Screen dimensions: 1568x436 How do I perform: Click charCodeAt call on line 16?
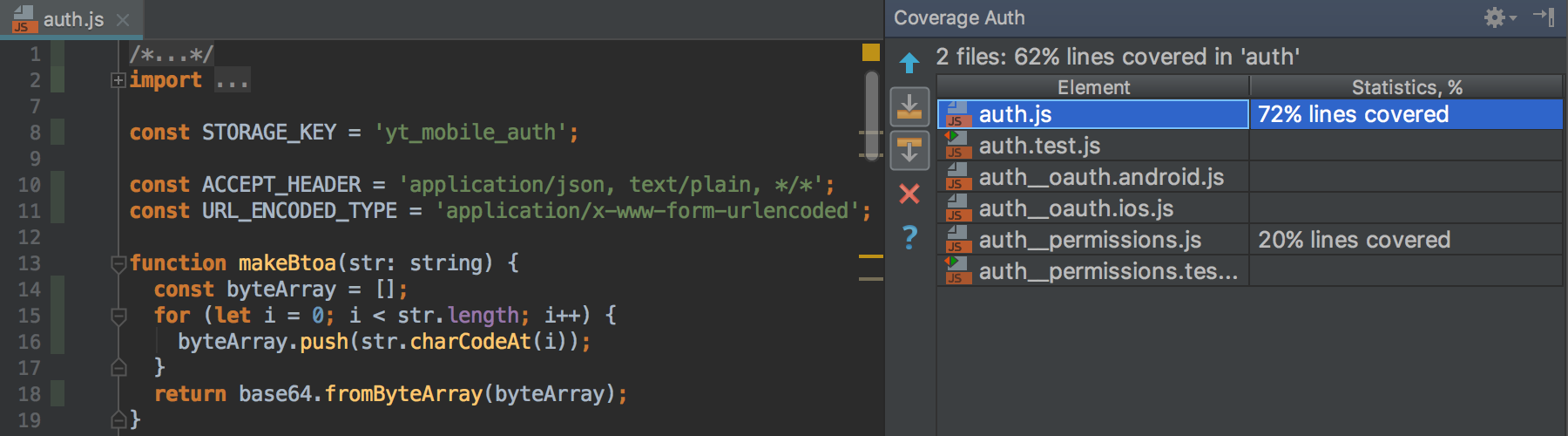point(470,342)
